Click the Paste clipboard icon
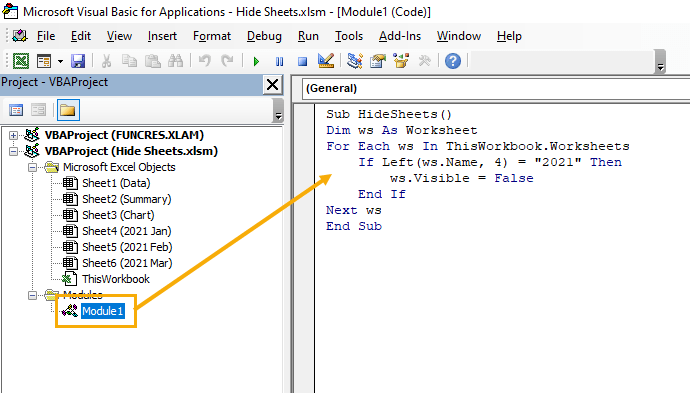Image resolution: width=690 pixels, height=393 pixels. [153, 61]
